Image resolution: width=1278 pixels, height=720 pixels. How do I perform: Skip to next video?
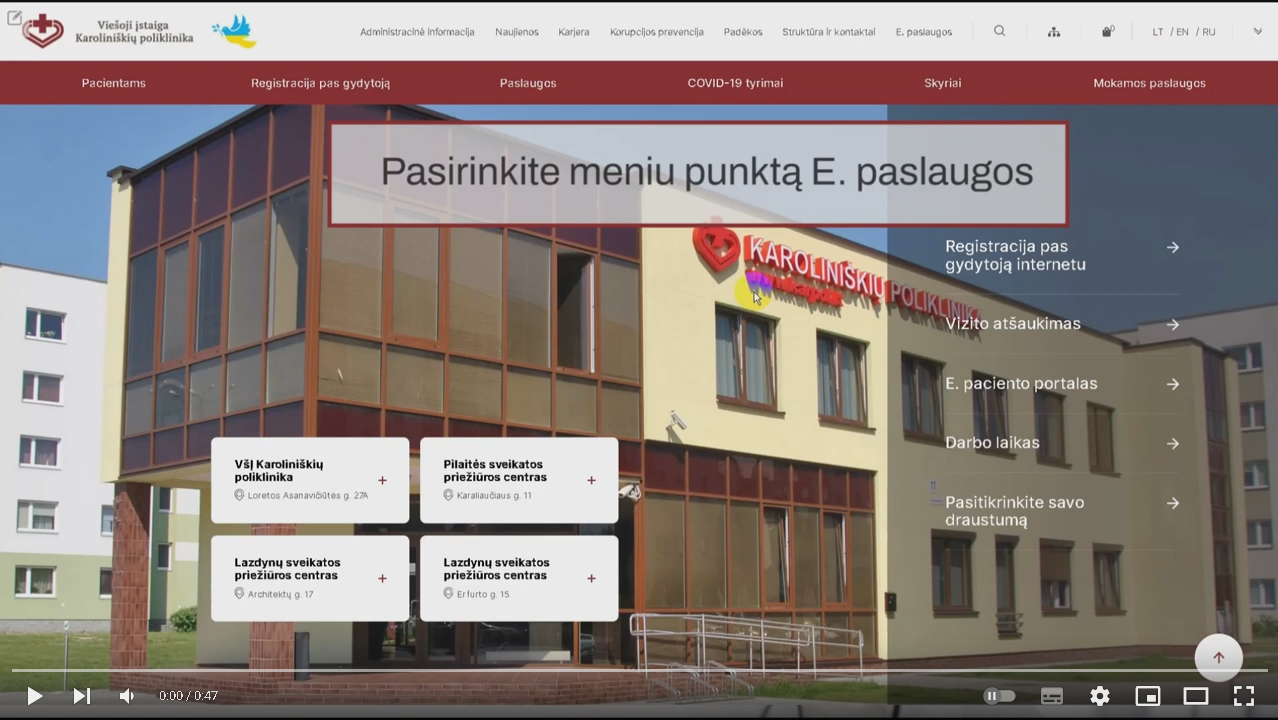coord(82,696)
